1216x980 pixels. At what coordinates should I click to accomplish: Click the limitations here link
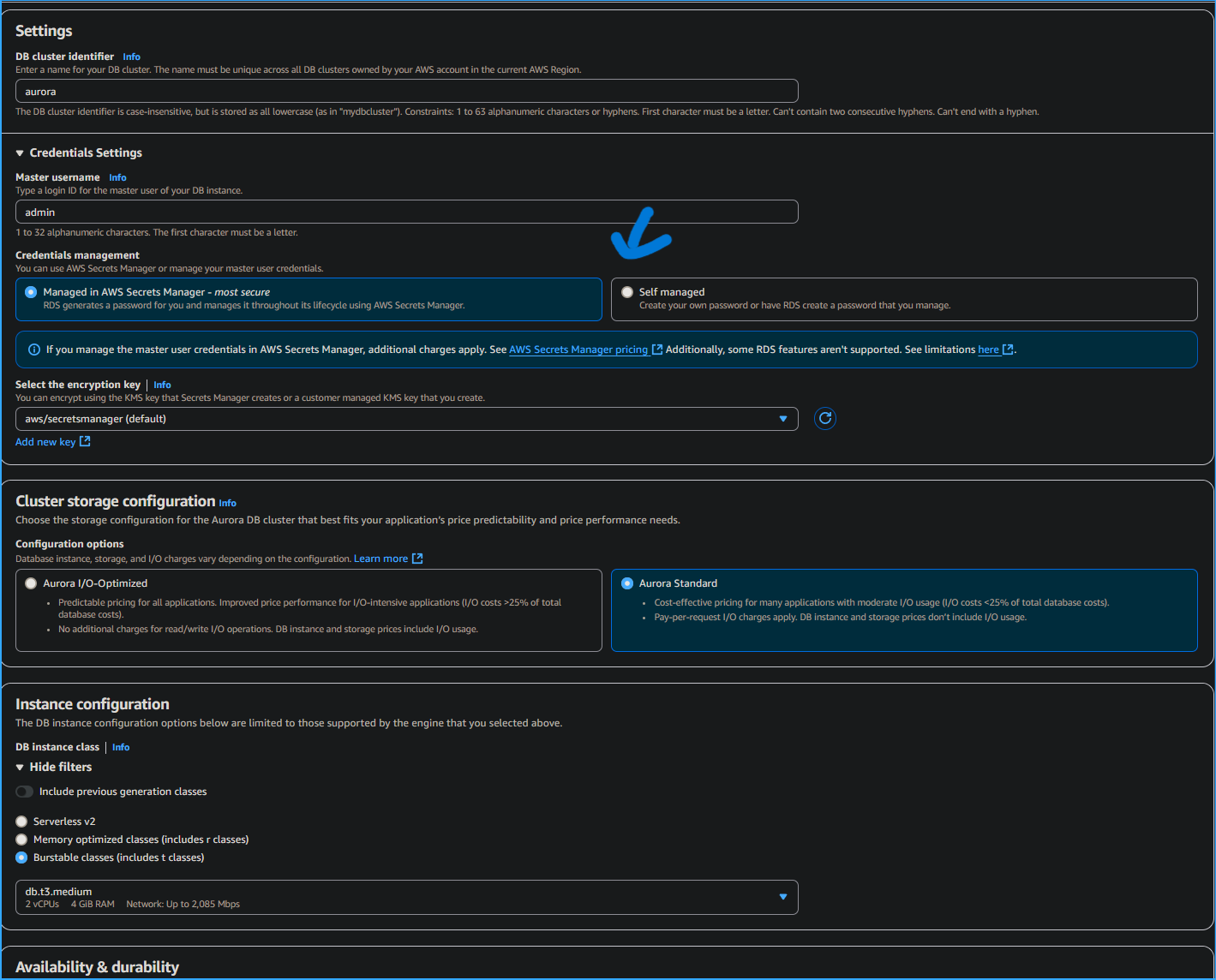tap(989, 349)
